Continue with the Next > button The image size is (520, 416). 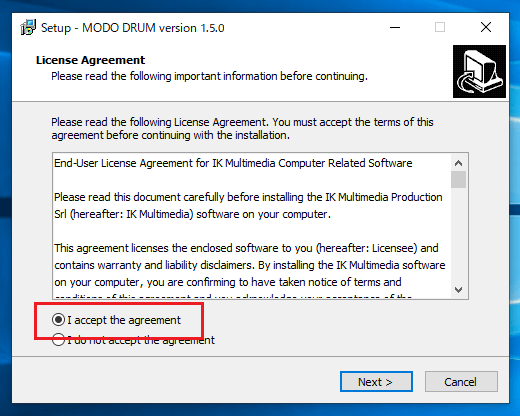pyautogui.click(x=376, y=382)
